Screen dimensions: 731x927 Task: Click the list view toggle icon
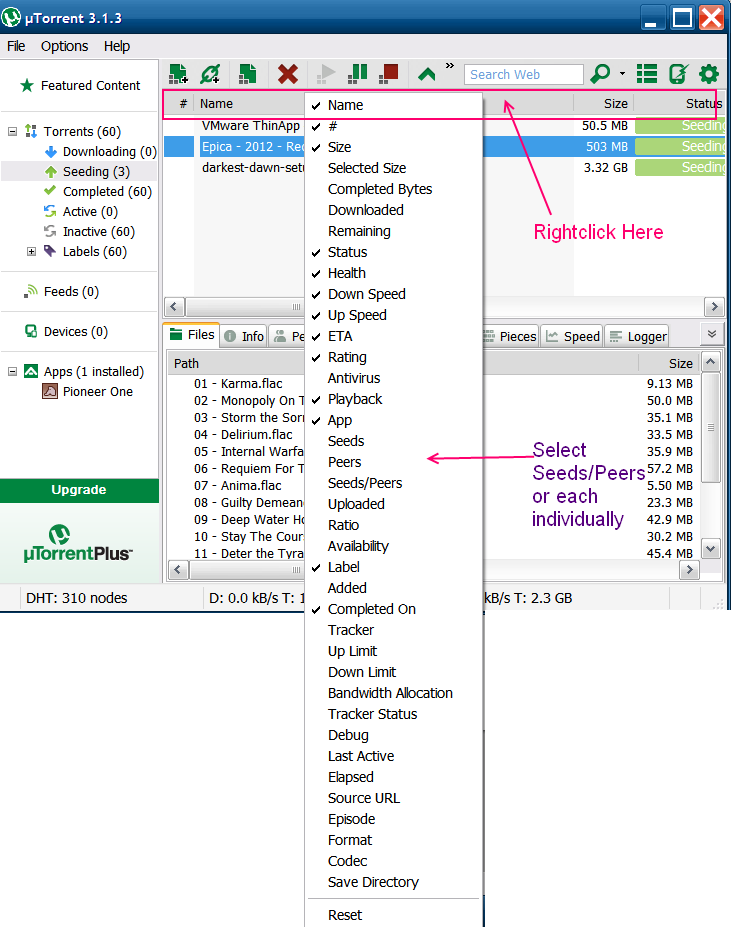(x=646, y=74)
